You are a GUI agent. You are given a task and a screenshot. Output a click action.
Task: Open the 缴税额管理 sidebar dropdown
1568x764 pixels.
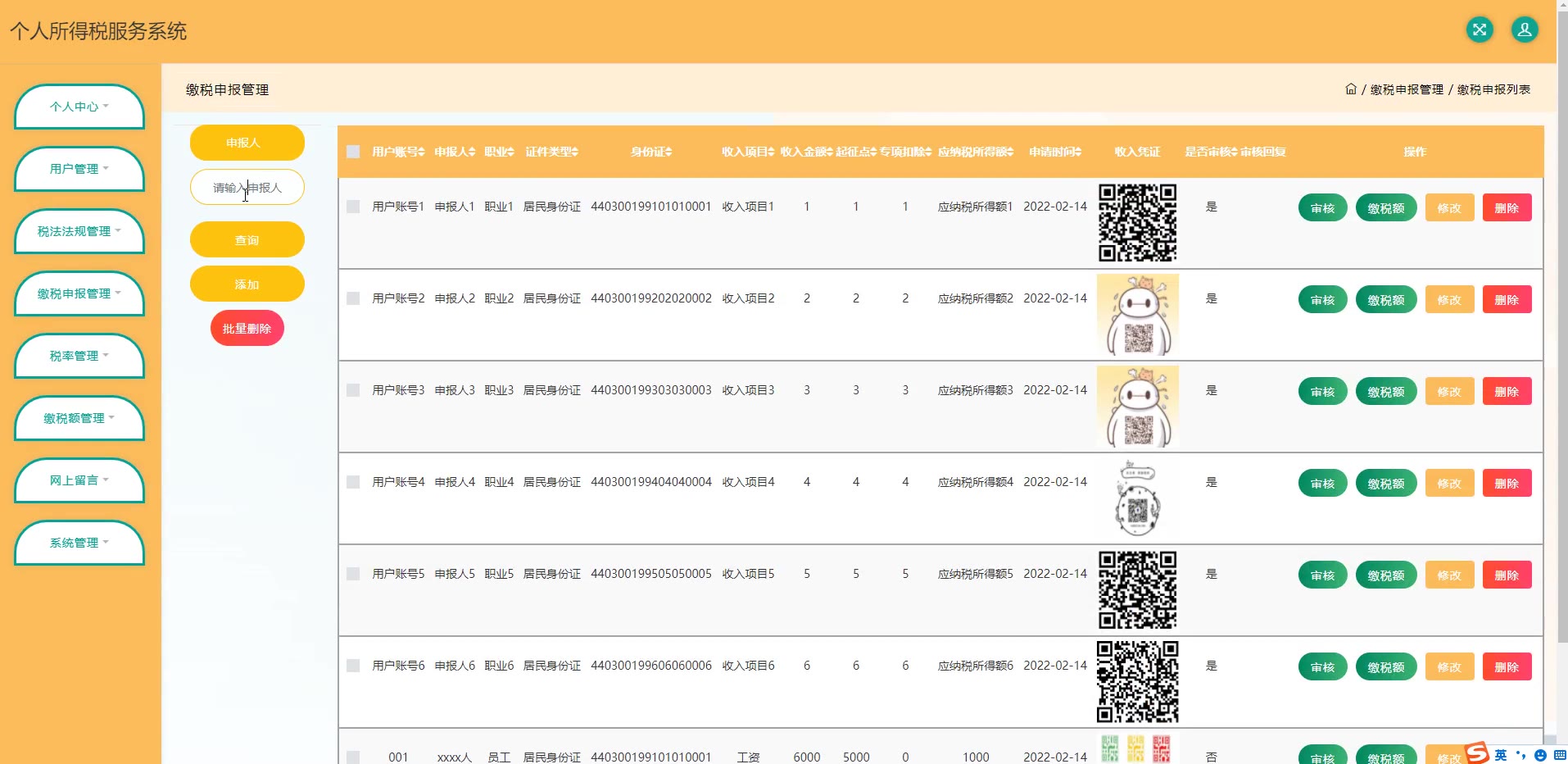point(79,418)
